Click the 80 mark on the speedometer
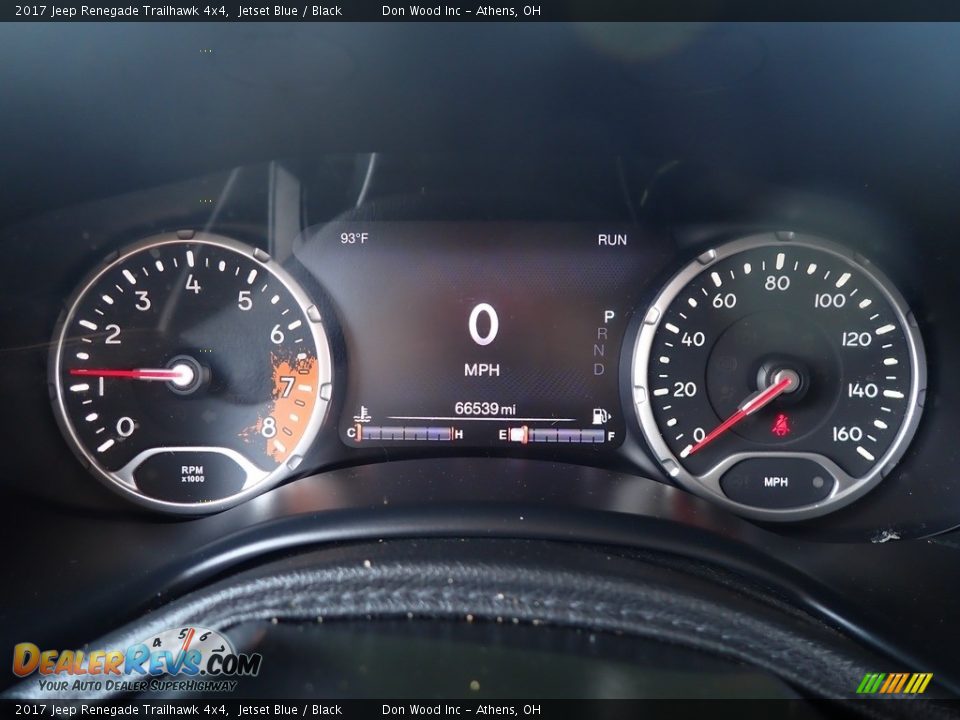Screen dimensions: 960x720 [777, 283]
